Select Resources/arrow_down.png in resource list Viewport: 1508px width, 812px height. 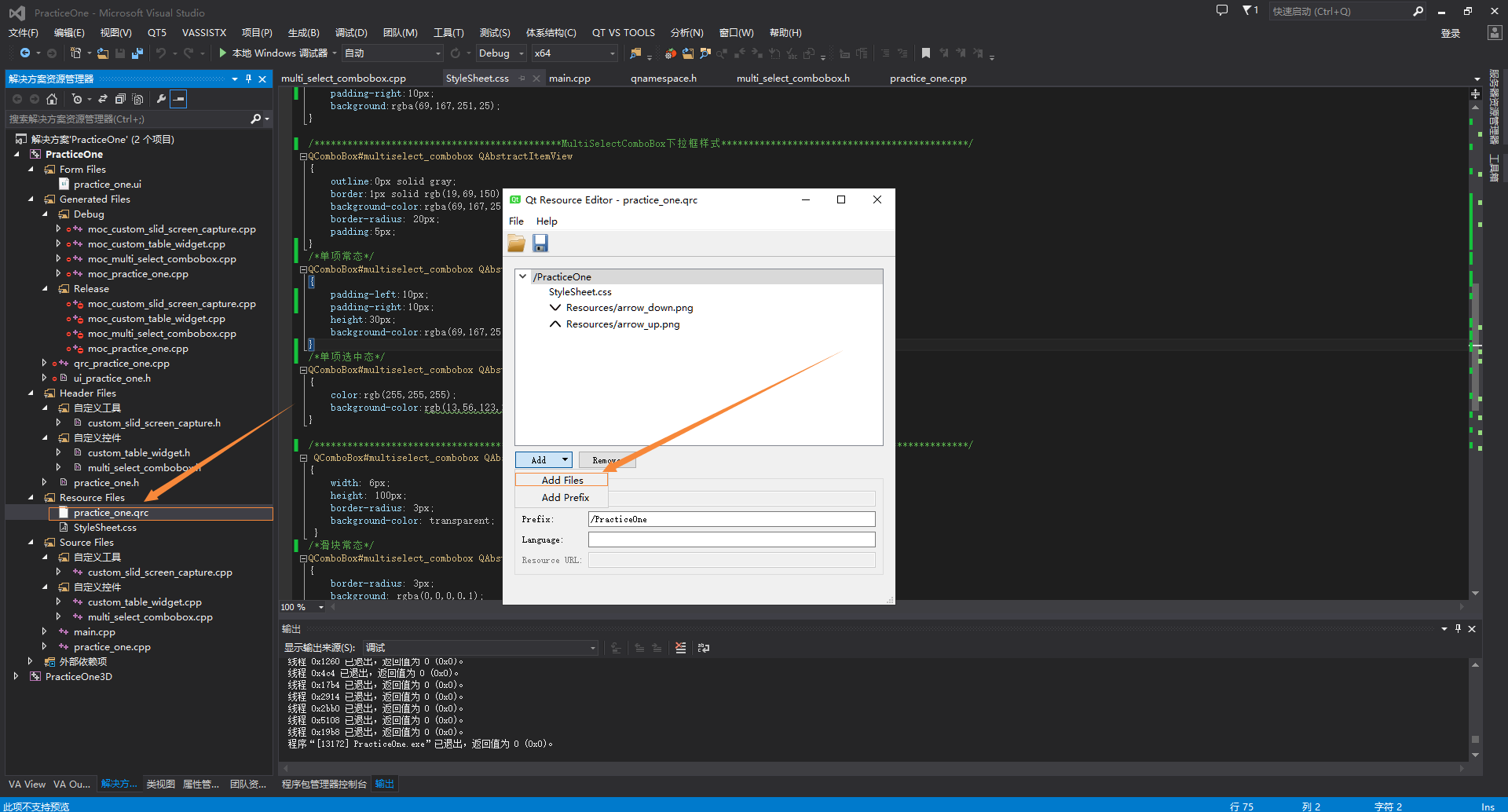[629, 308]
